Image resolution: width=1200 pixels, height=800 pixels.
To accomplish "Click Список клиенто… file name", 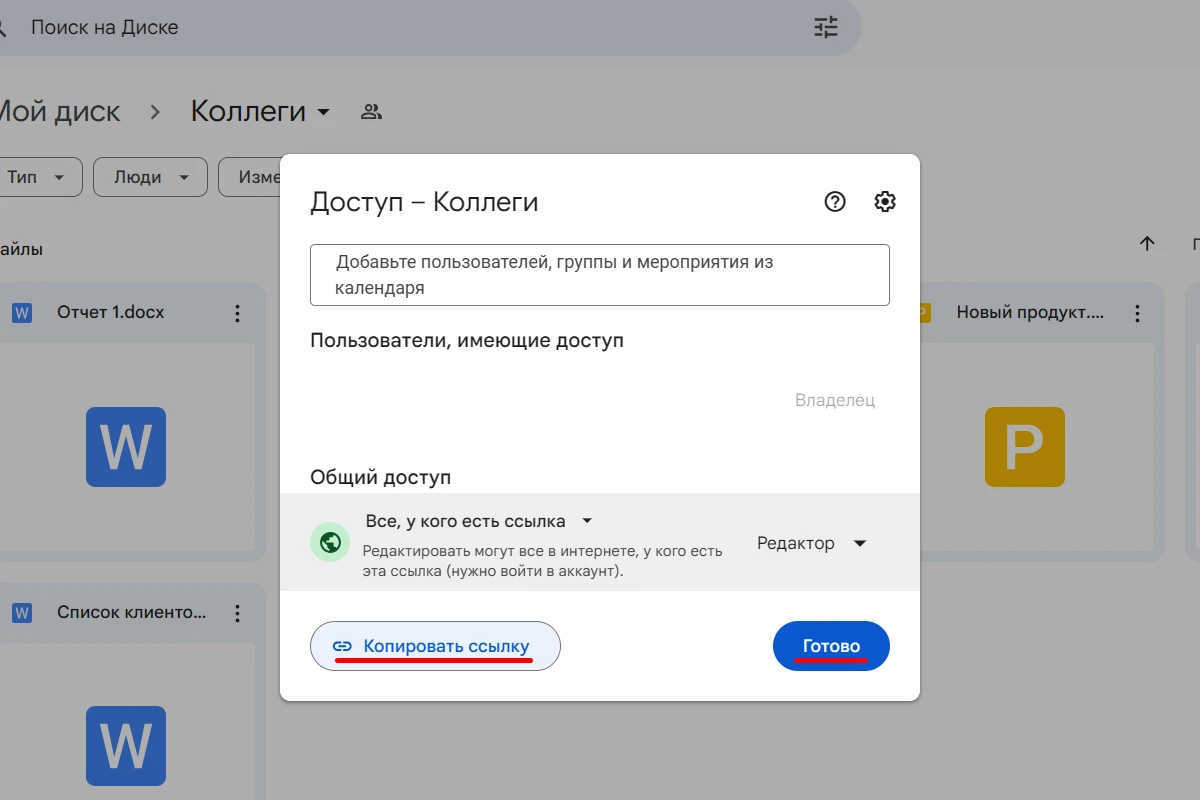I will 132,612.
